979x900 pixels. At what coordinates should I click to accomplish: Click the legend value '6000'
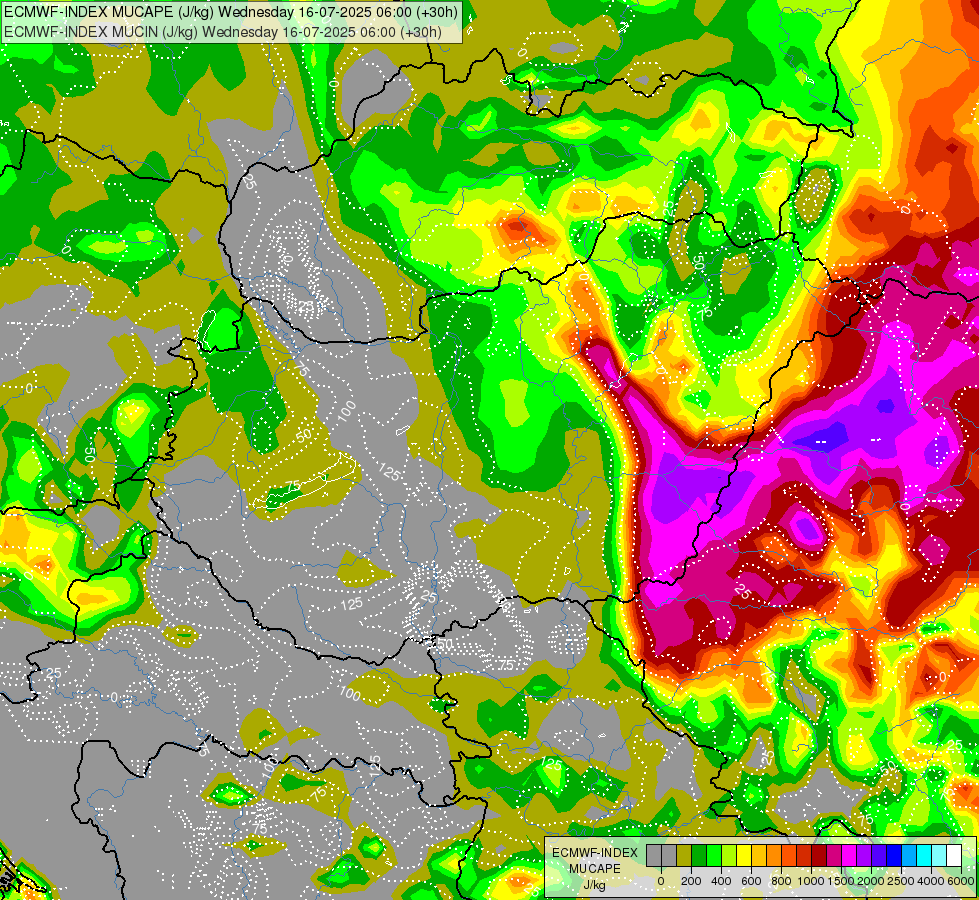[961, 881]
